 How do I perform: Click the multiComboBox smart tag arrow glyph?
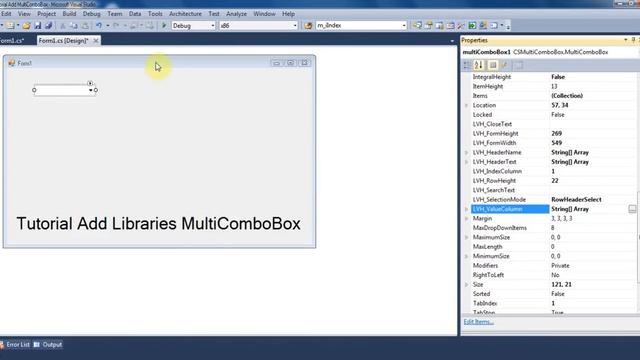90,83
